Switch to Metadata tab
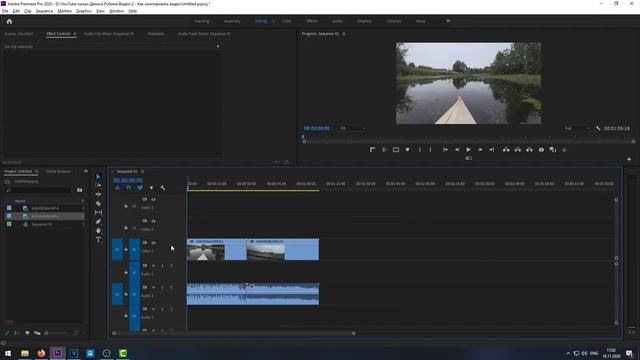 click(x=156, y=34)
